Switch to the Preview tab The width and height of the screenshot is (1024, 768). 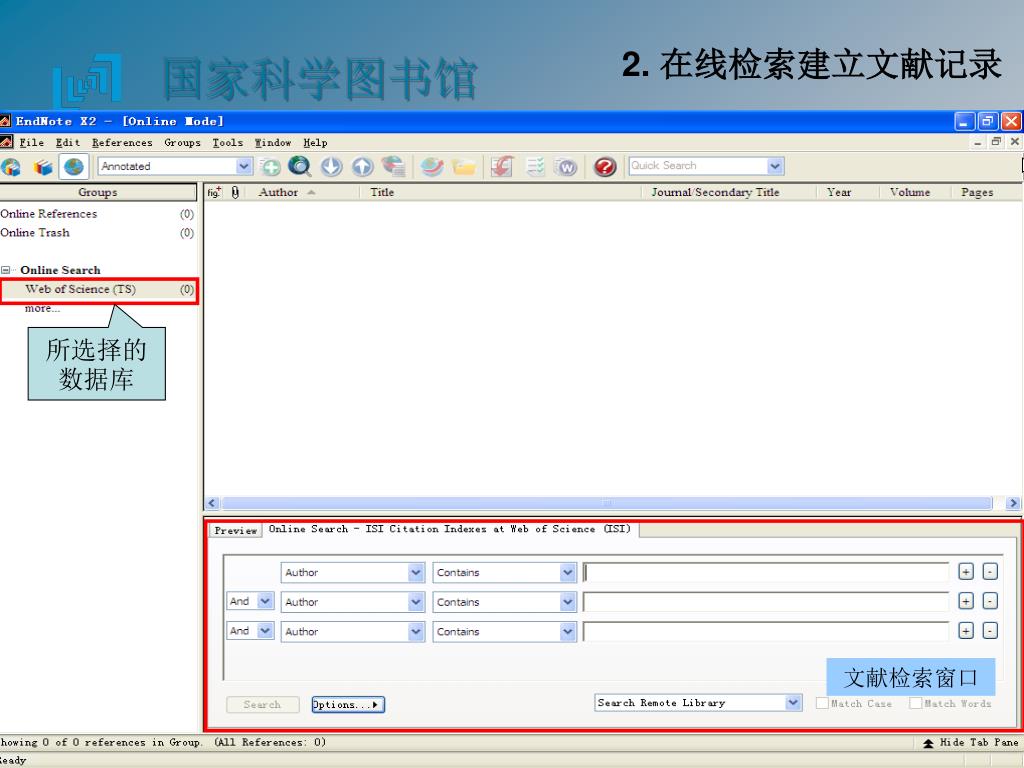click(x=235, y=530)
